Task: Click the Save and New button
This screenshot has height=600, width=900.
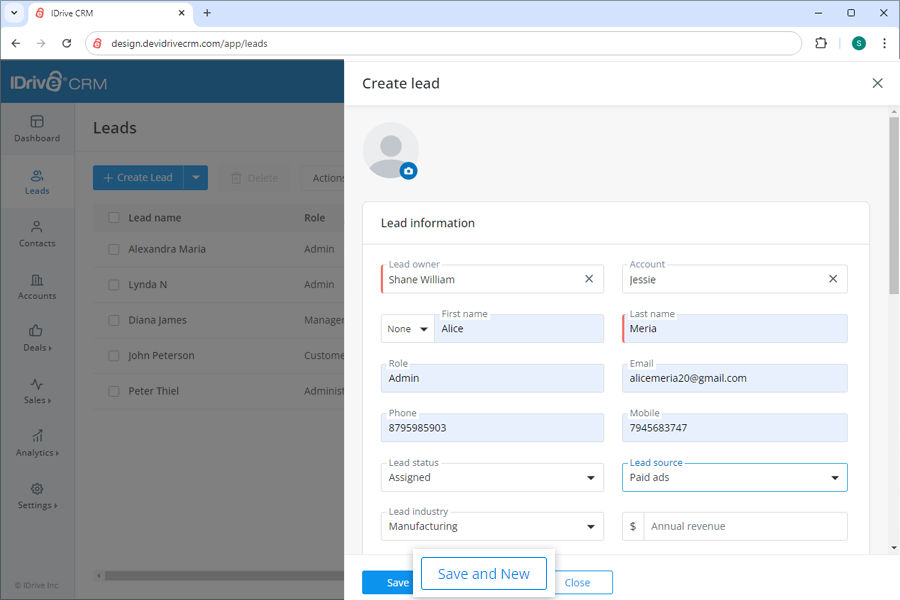Action: (483, 573)
